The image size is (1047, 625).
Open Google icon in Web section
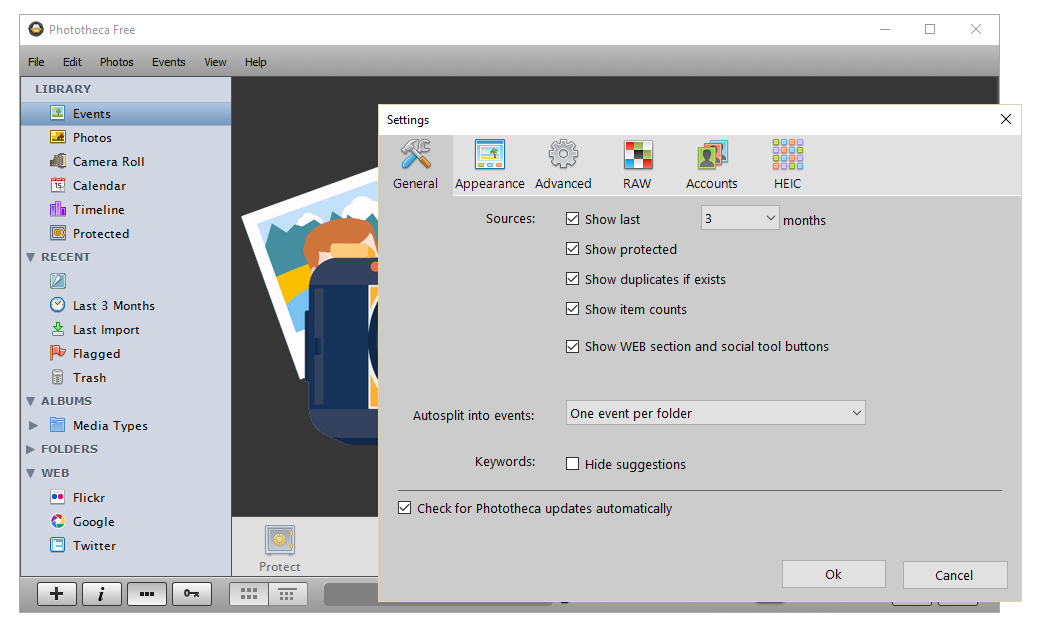(58, 522)
